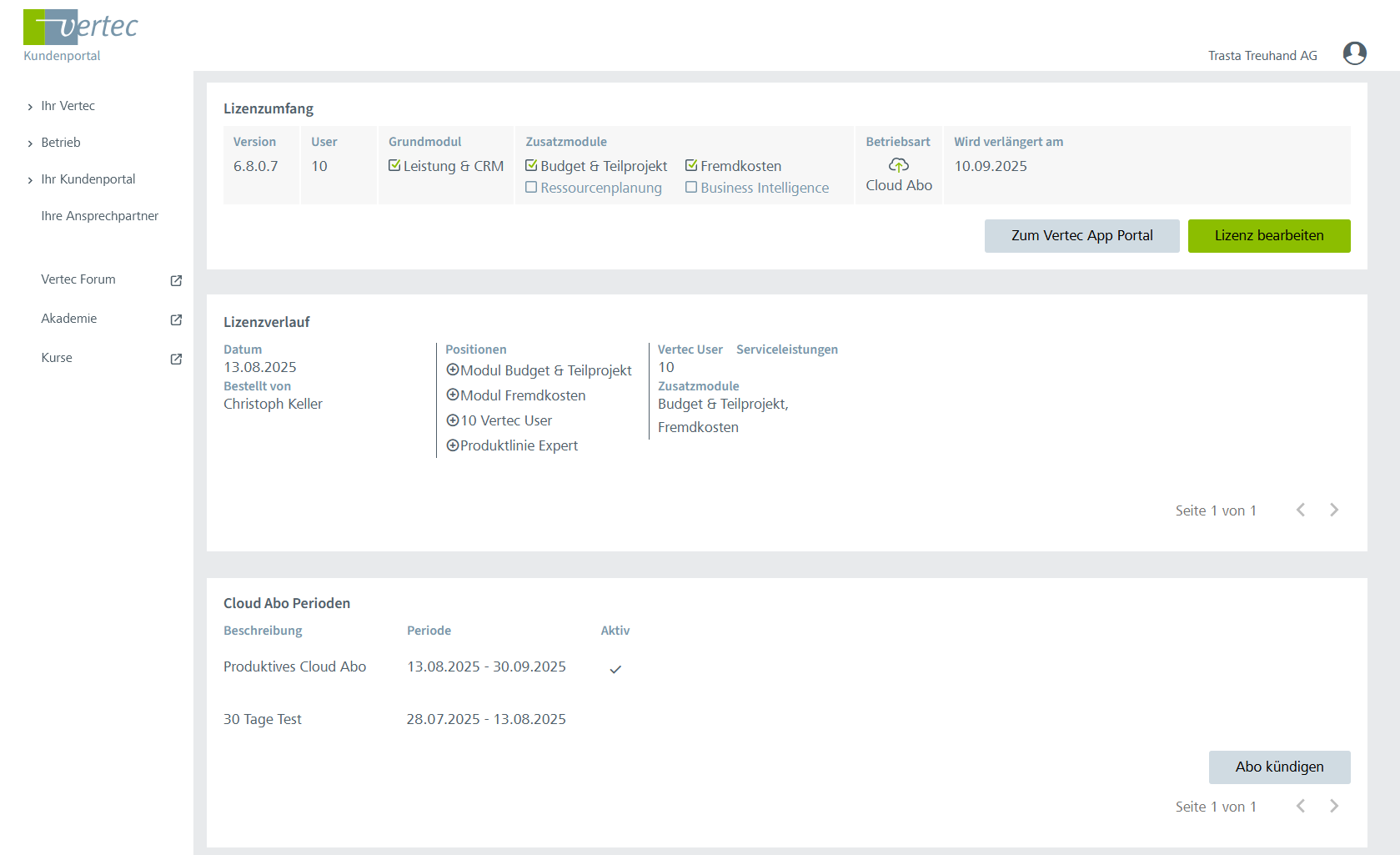Image resolution: width=1400 pixels, height=855 pixels.
Task: Click active checkmark for Produktives Cloud Abo
Action: tap(615, 669)
